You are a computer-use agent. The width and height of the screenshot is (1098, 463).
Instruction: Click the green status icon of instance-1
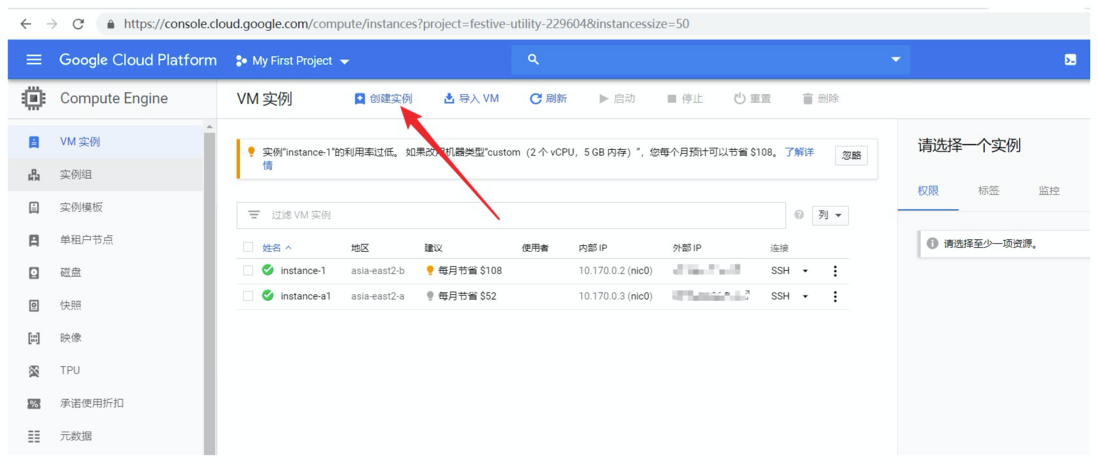(x=267, y=270)
